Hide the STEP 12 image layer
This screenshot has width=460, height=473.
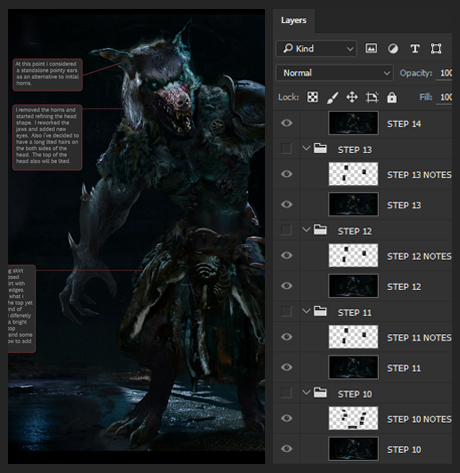click(x=286, y=286)
